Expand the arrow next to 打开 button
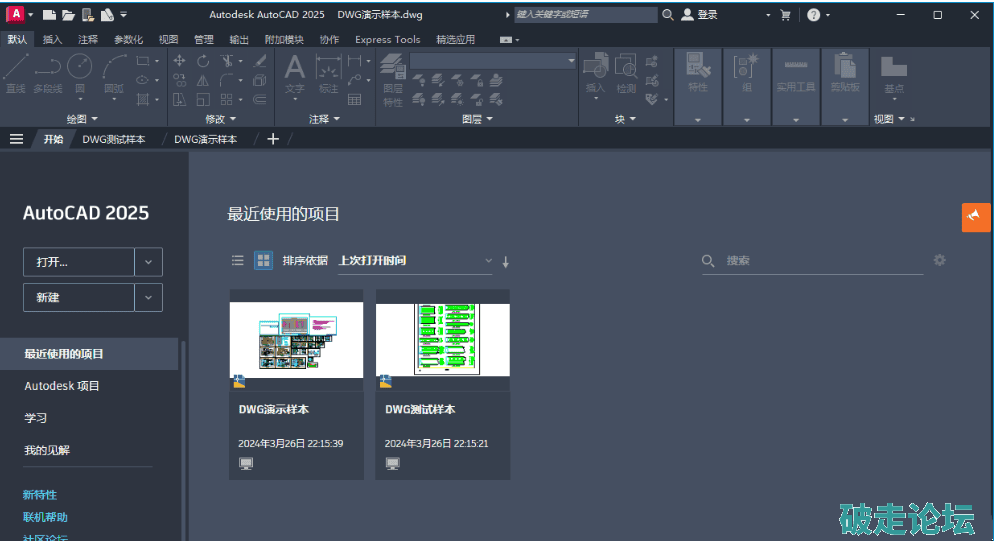This screenshot has width=994, height=541. pos(148,262)
